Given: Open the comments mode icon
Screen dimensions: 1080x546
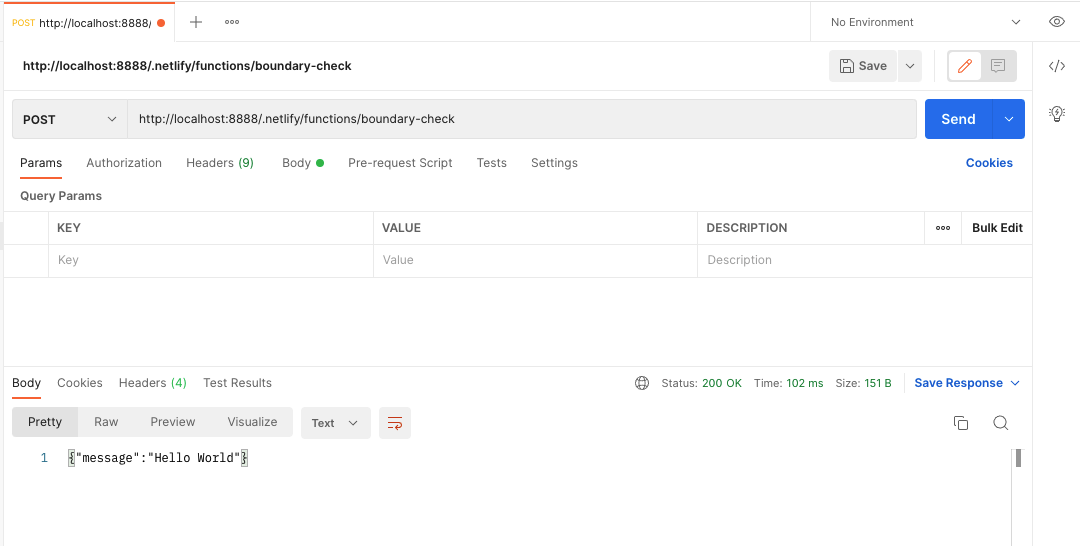Looking at the screenshot, I should (998, 66).
